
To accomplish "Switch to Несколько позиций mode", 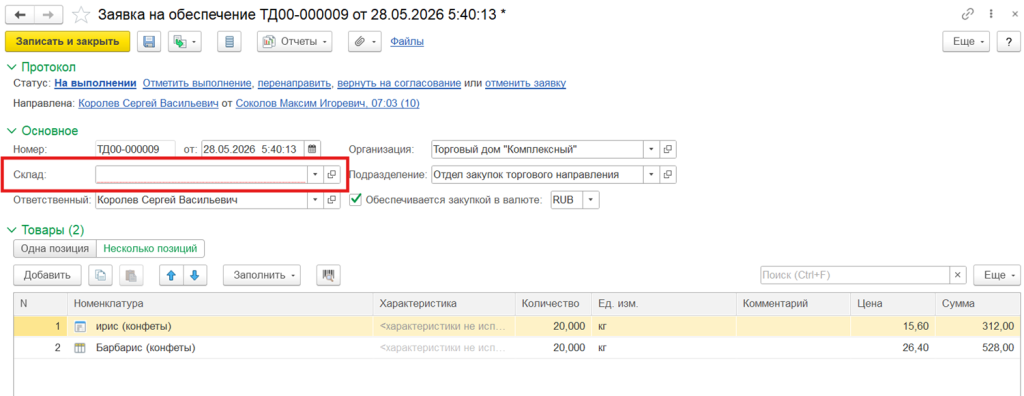I will [151, 248].
